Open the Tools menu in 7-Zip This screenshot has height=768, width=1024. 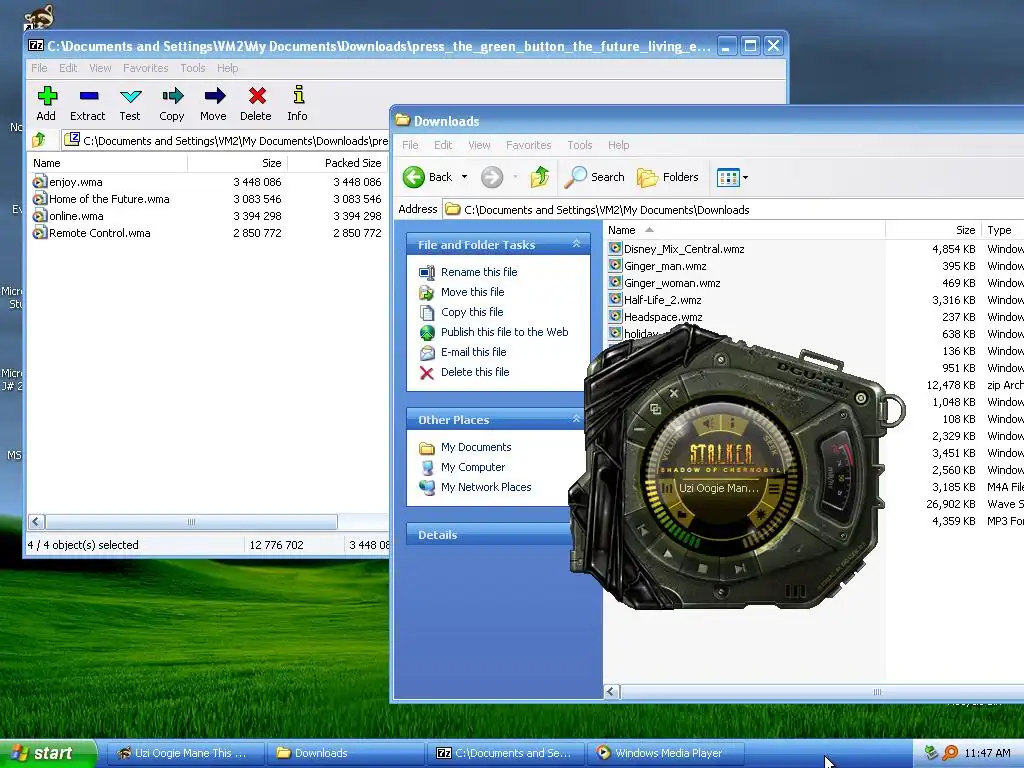(193, 68)
